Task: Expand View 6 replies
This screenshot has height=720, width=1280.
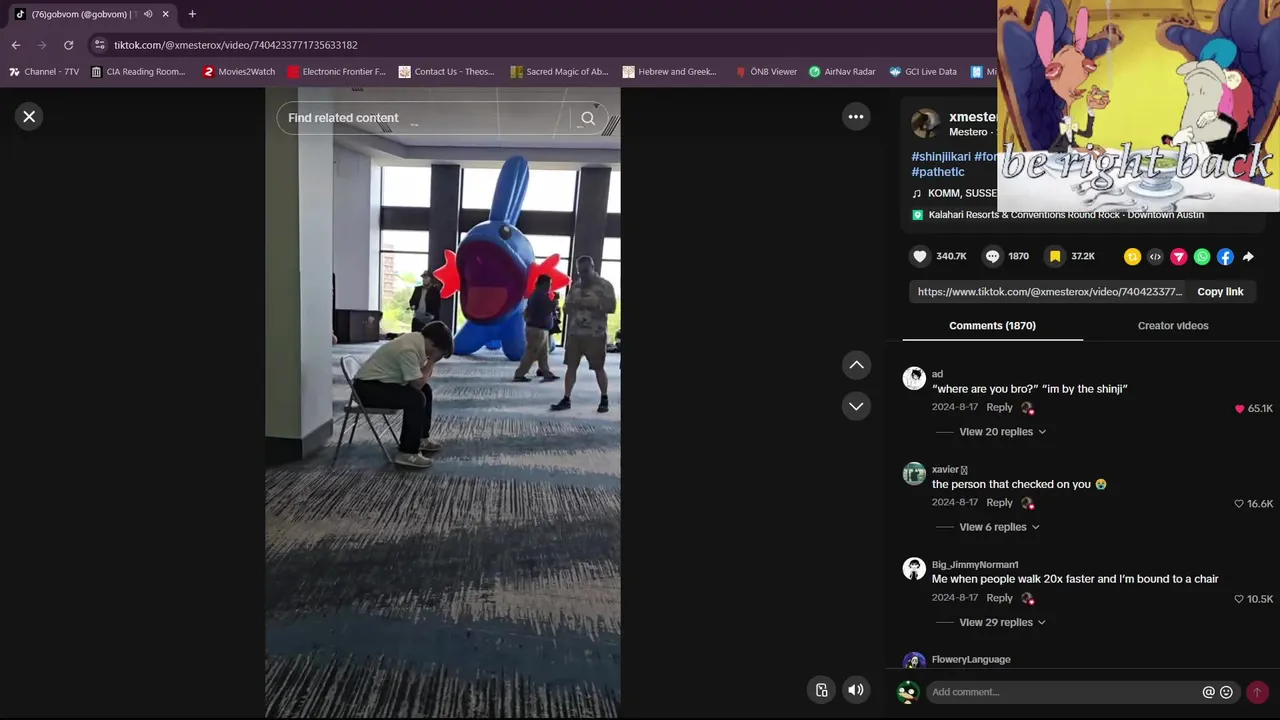Action: 999,527
